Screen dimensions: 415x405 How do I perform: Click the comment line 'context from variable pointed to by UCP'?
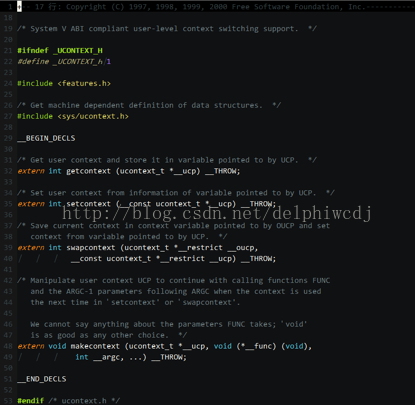[129, 237]
